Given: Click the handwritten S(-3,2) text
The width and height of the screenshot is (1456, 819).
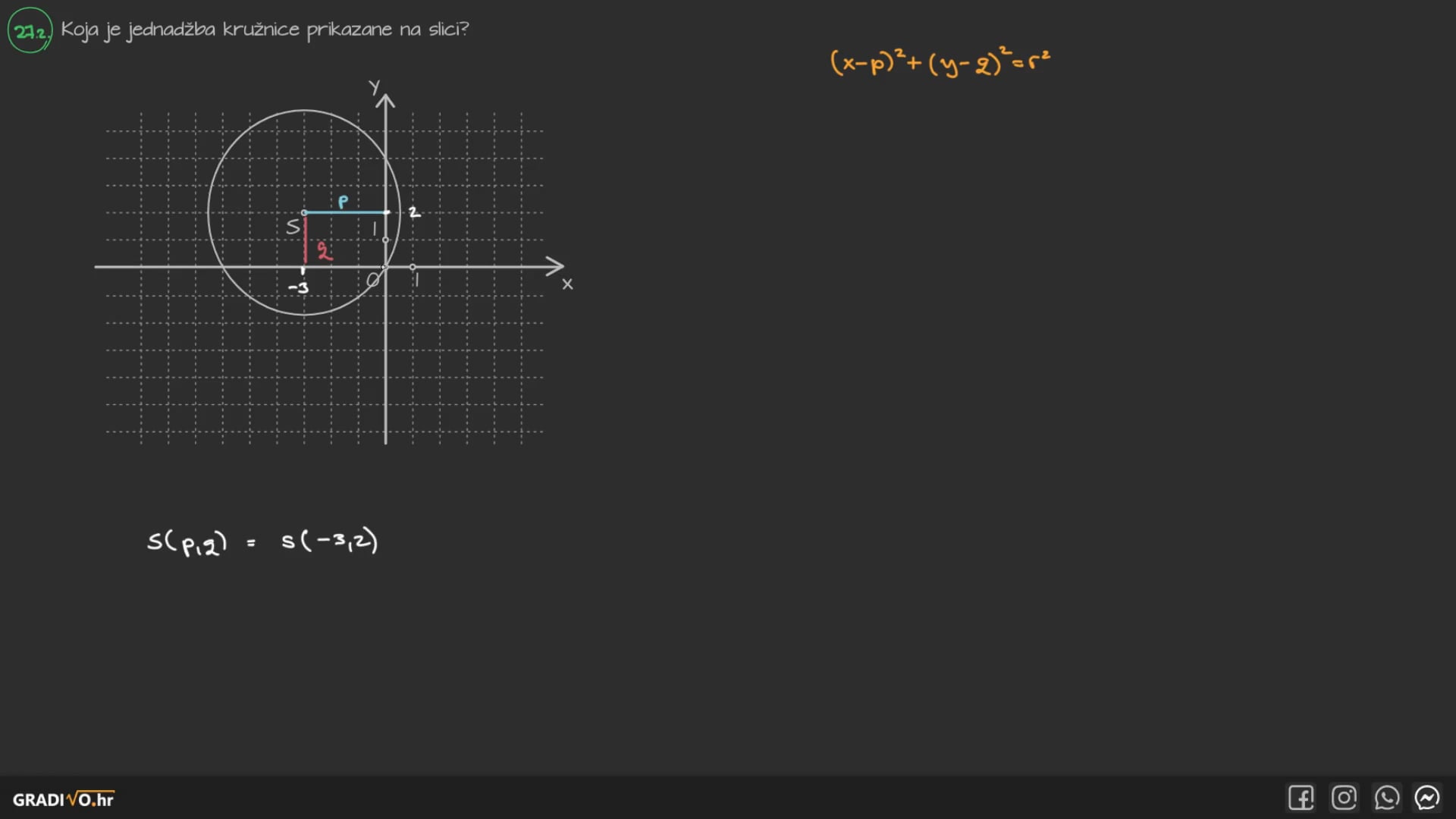Looking at the screenshot, I should point(329,541).
